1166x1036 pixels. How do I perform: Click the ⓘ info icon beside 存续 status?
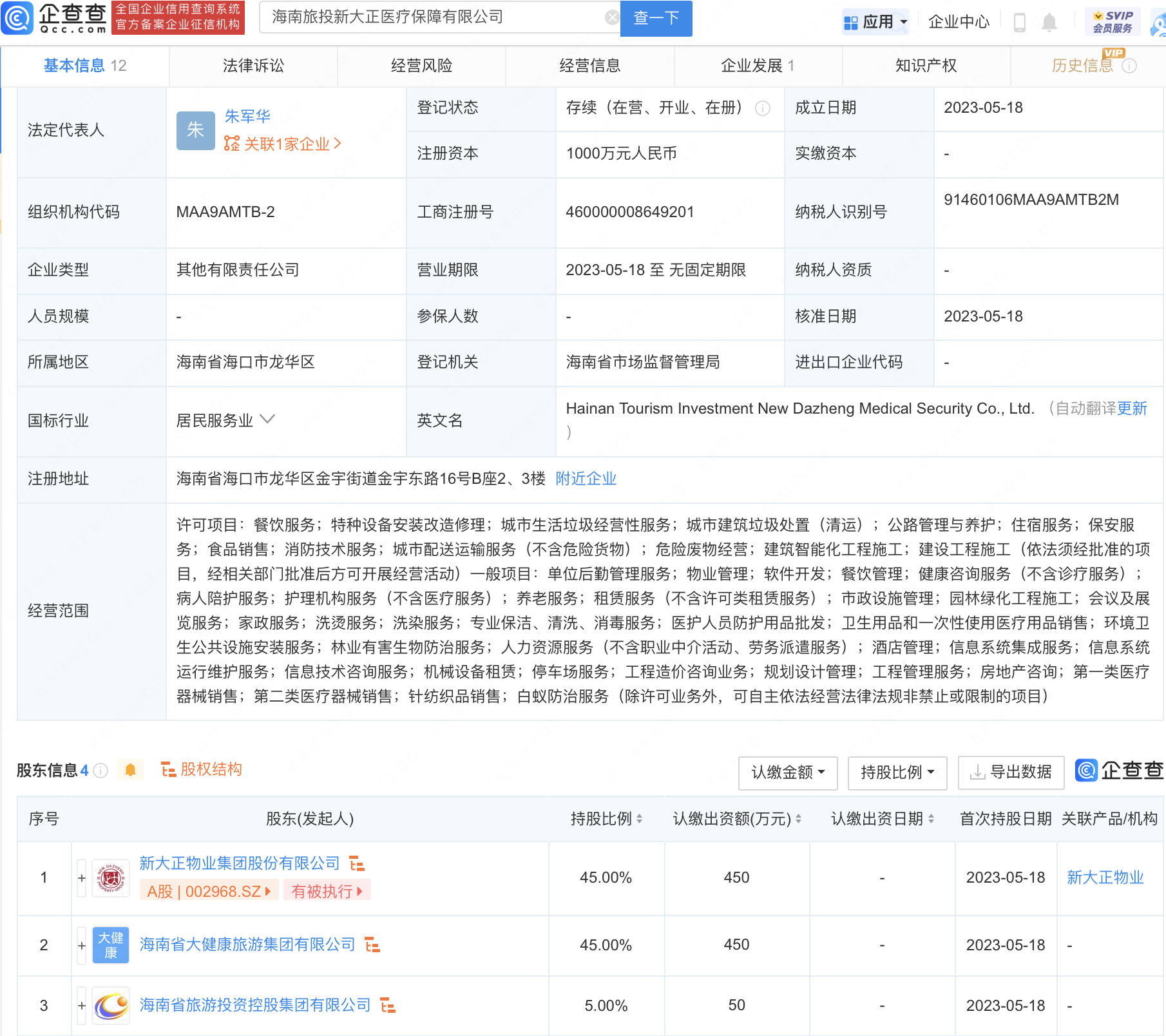click(x=763, y=110)
